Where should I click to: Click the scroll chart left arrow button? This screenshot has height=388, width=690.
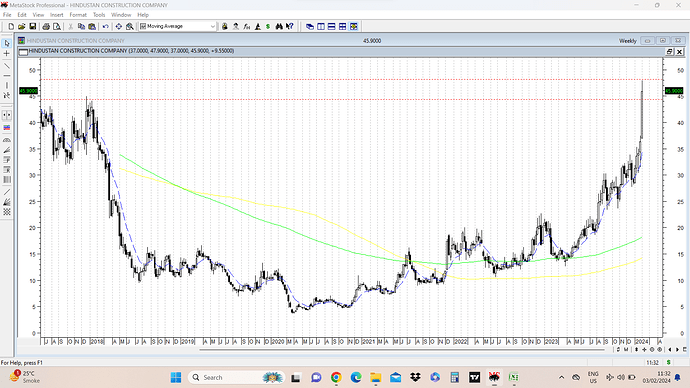tap(670, 349)
